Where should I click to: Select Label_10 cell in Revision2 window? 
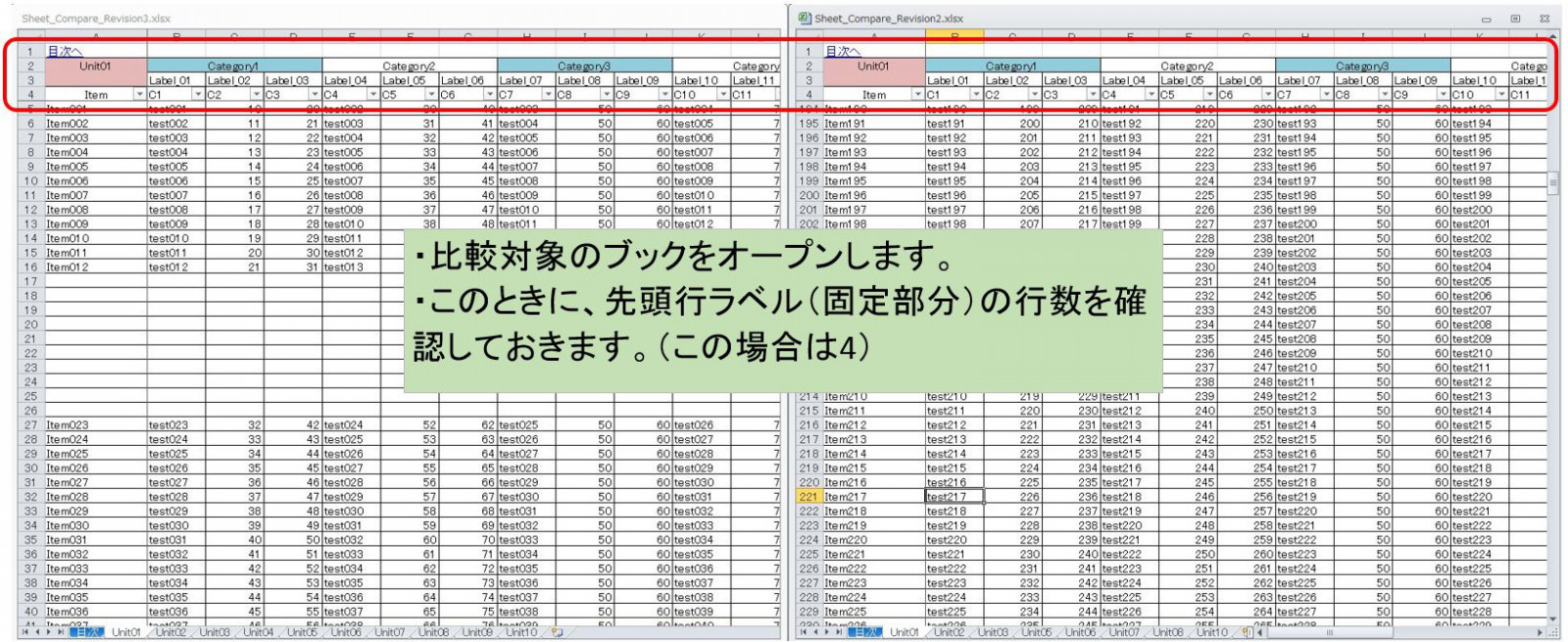tap(1480, 80)
